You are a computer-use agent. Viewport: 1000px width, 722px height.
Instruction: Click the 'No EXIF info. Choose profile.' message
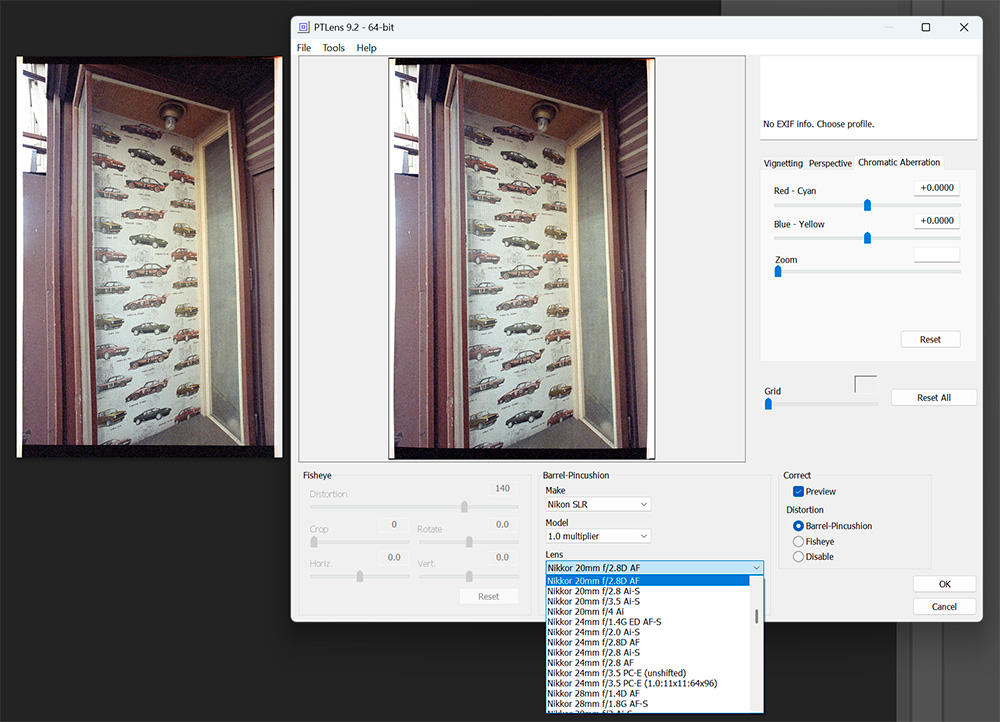pos(819,124)
